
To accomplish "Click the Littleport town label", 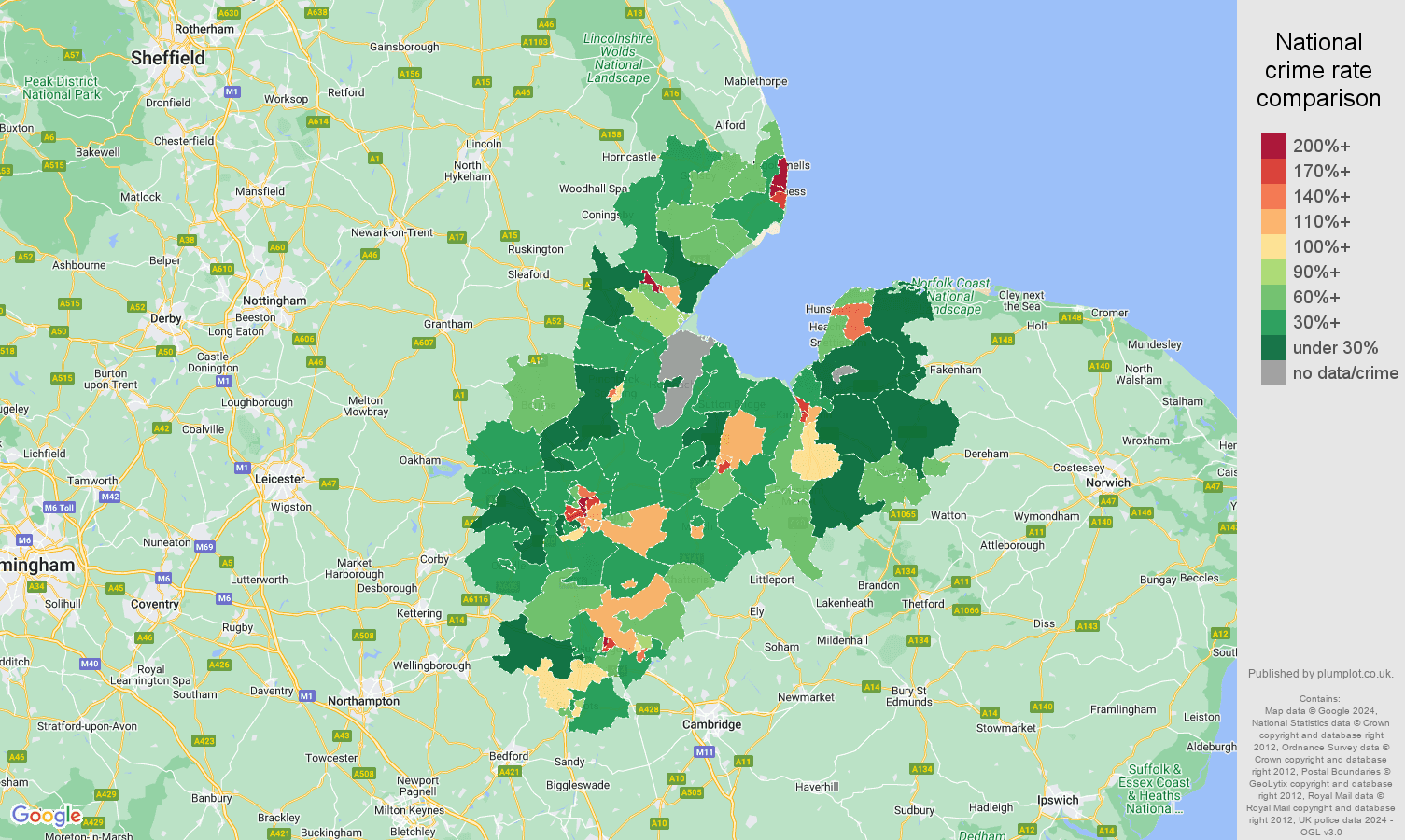I will (772, 580).
